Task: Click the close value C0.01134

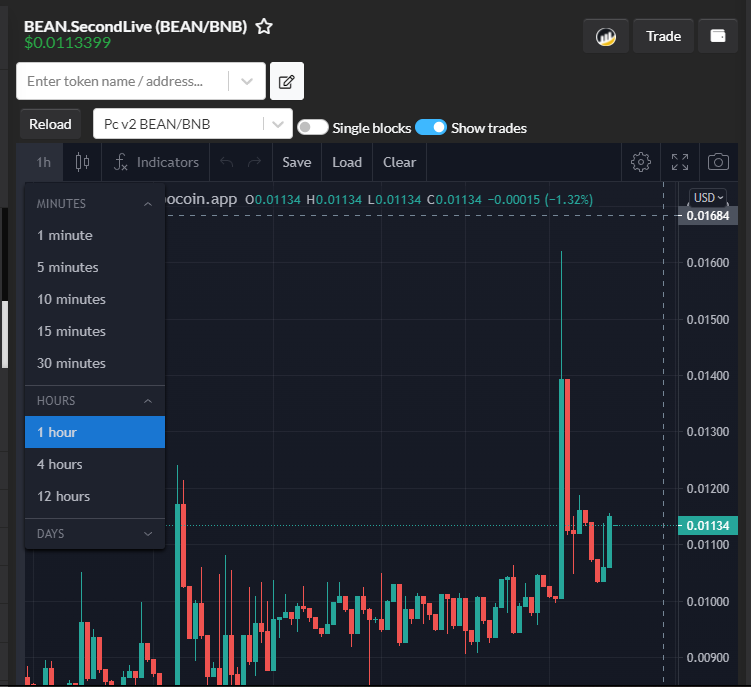Action: (x=454, y=200)
